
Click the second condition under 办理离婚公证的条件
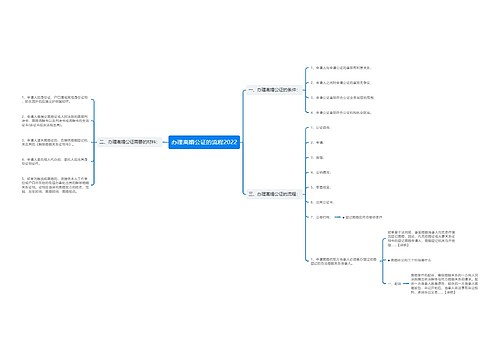pos(341,83)
